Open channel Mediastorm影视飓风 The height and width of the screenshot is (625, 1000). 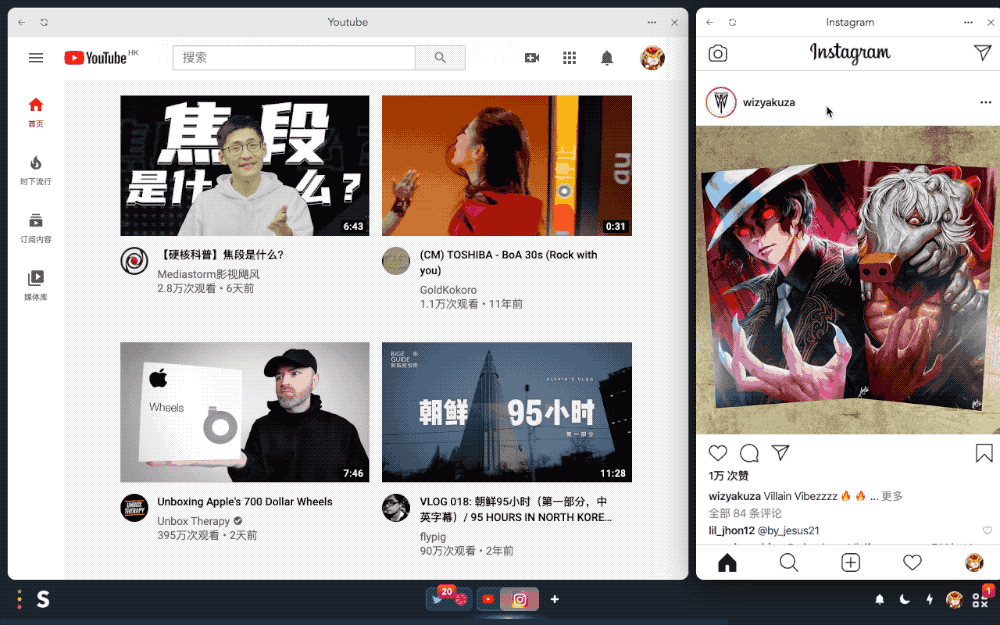coord(209,274)
